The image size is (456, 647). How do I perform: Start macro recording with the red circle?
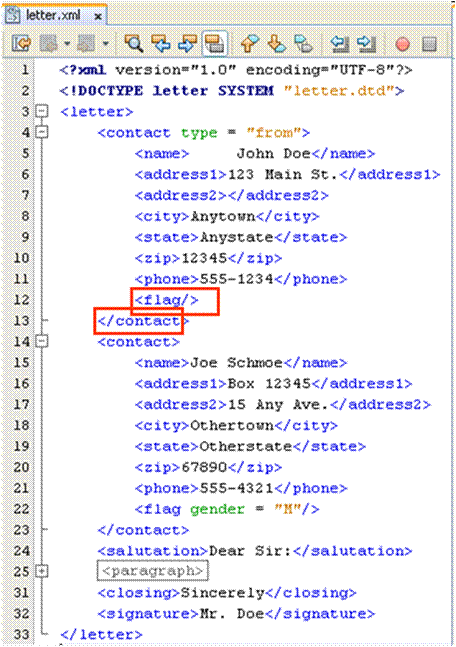pyautogui.click(x=402, y=43)
